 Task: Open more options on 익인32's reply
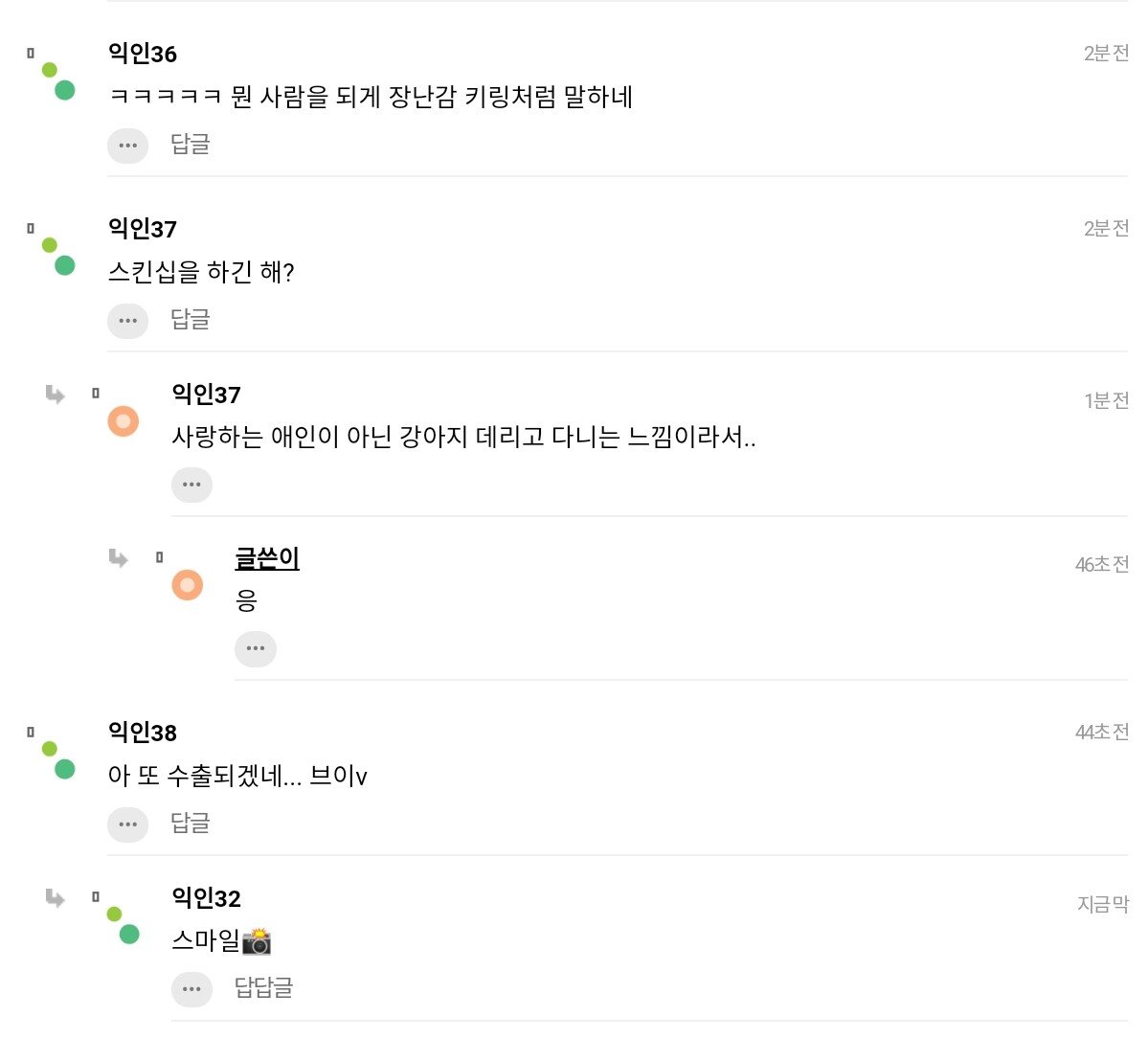tap(191, 989)
